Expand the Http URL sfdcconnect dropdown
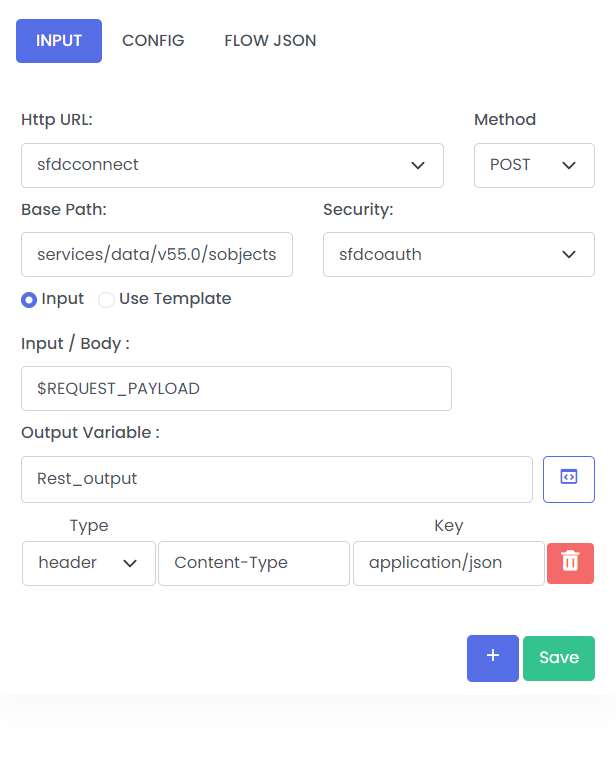The image size is (616, 782). pos(232,166)
